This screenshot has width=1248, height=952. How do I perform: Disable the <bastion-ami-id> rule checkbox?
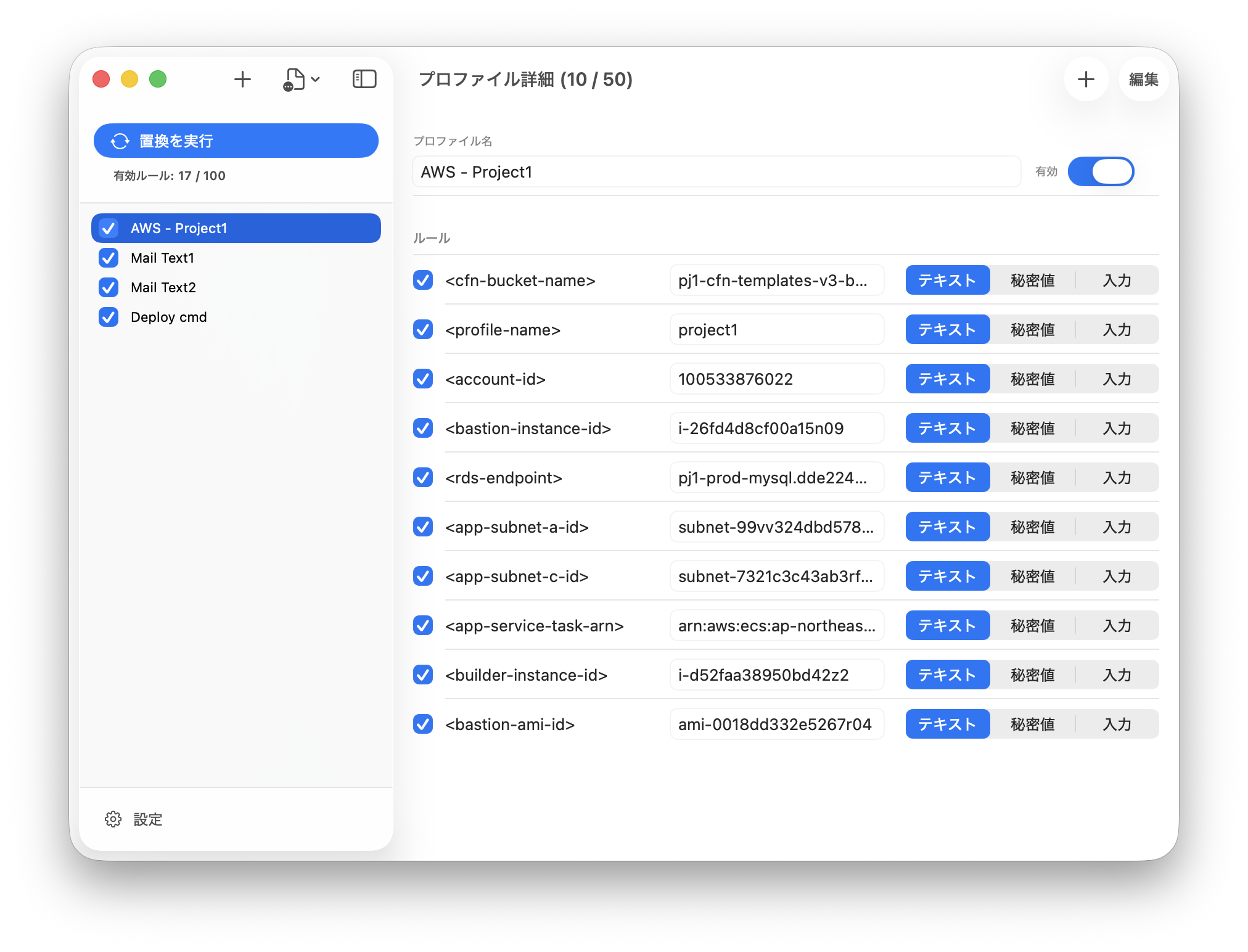423,724
